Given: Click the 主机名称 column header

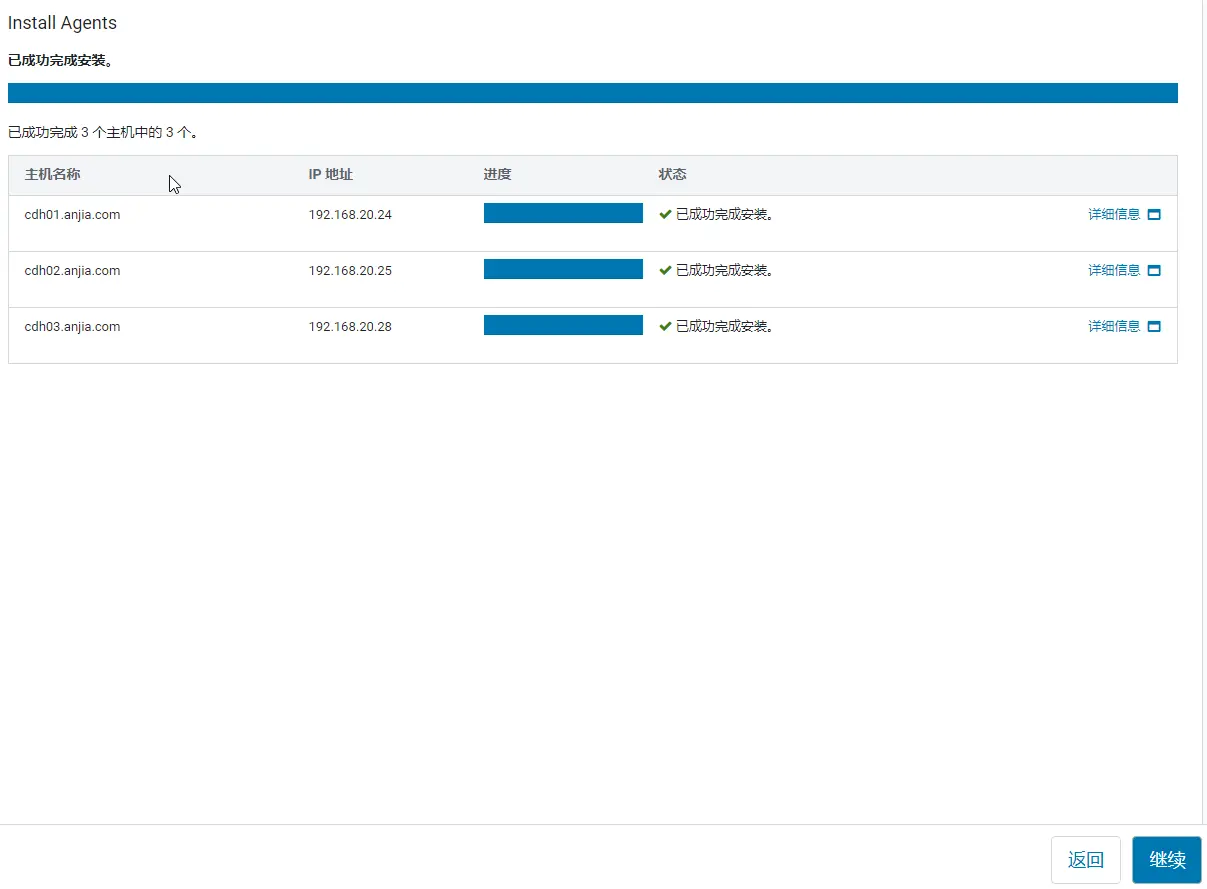Looking at the screenshot, I should pos(52,174).
